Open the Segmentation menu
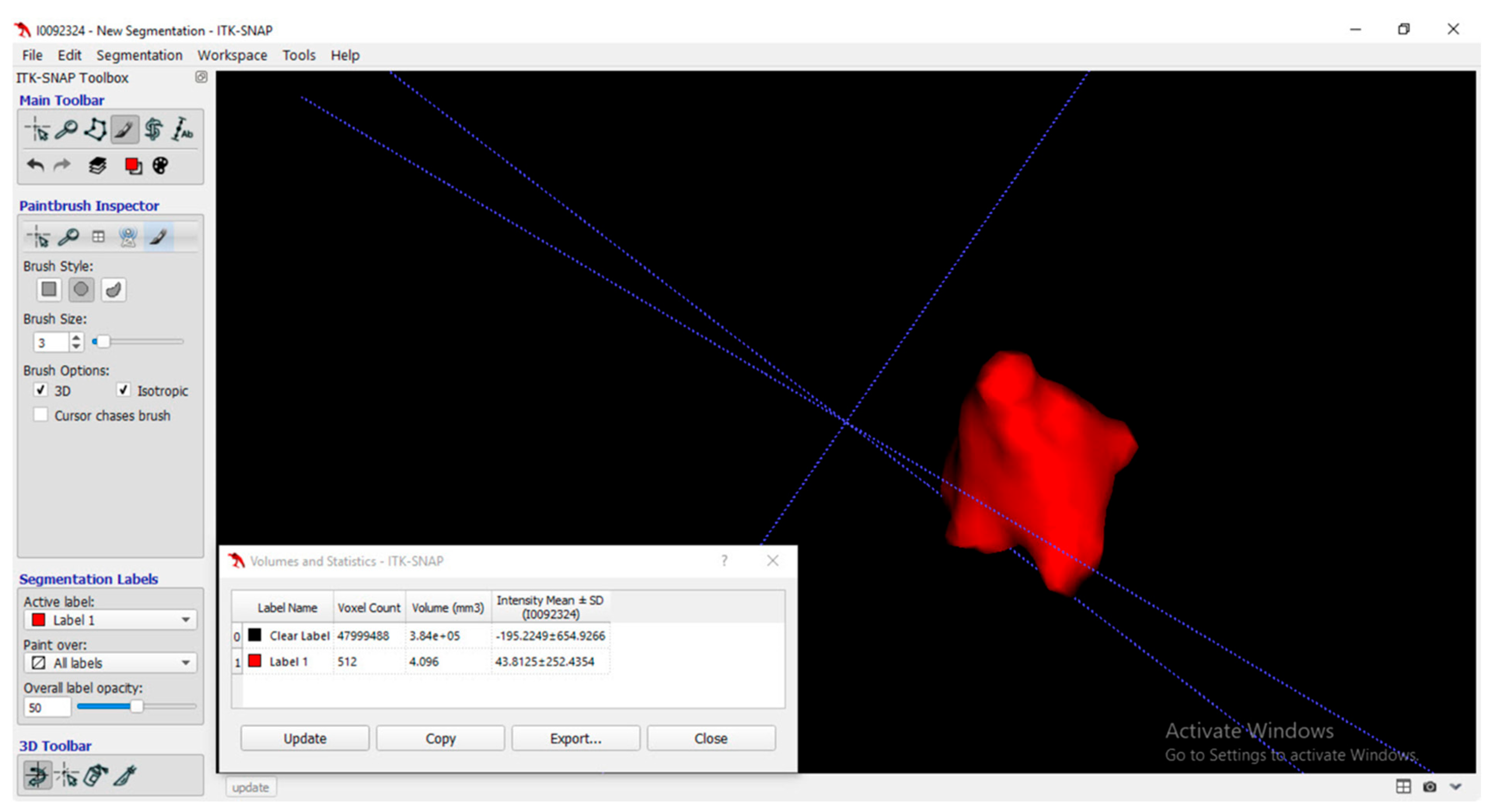The width and height of the screenshot is (1489, 812). click(x=139, y=55)
